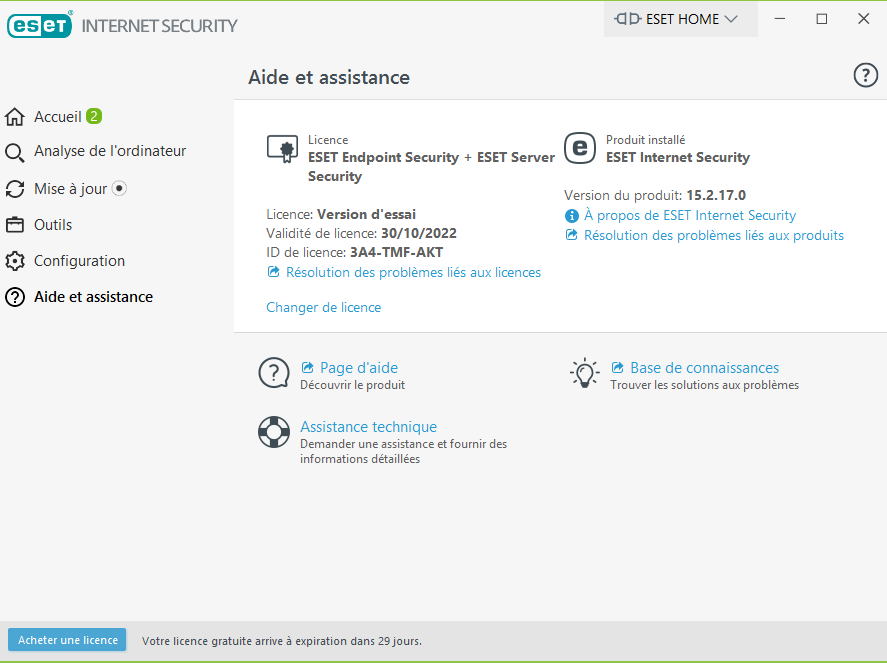Click the update progress indicator beside Mise à jour
Image resolution: width=887 pixels, height=663 pixels.
tap(119, 188)
